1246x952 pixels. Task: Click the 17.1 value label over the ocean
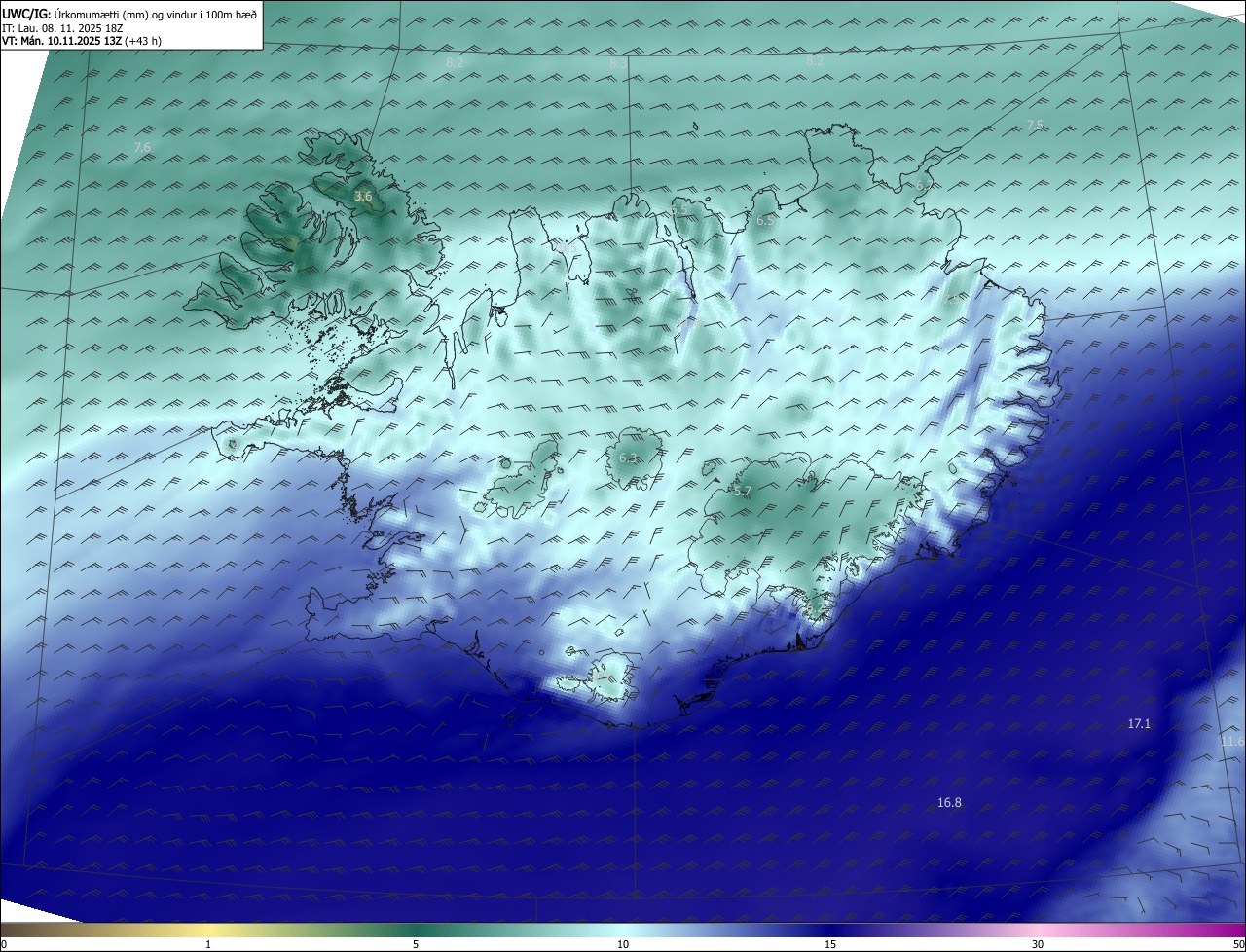(1139, 724)
